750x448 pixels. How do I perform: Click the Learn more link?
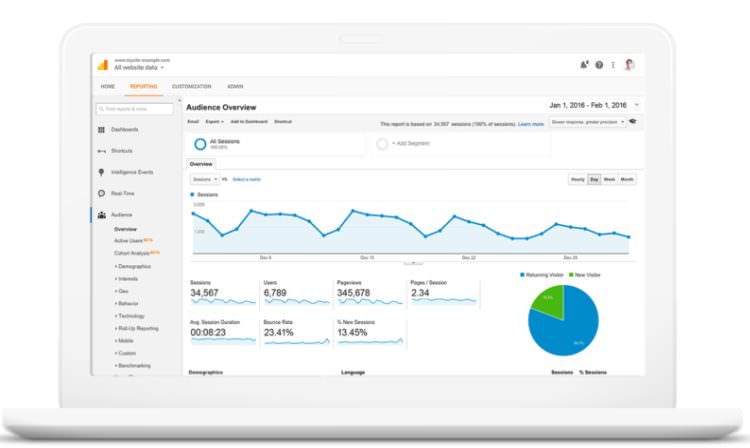(x=531, y=124)
